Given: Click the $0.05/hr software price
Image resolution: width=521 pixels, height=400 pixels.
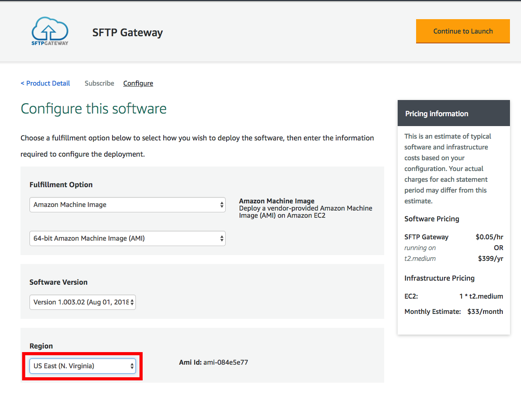Looking at the screenshot, I should point(489,237).
